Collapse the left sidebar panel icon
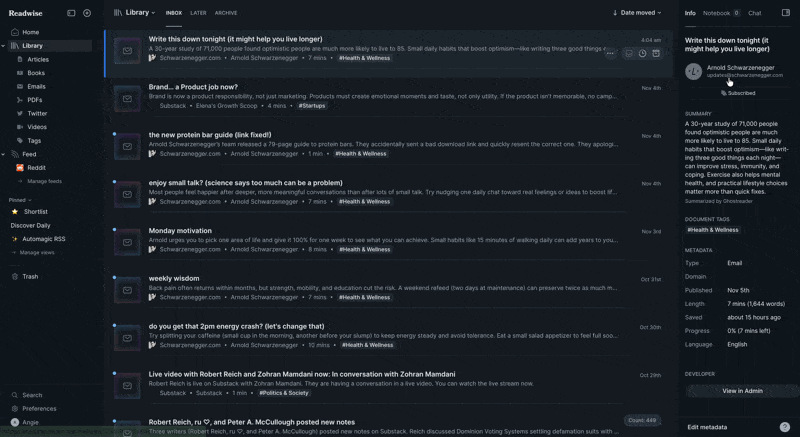Screen dimensions: 800x437 [x=71, y=13]
